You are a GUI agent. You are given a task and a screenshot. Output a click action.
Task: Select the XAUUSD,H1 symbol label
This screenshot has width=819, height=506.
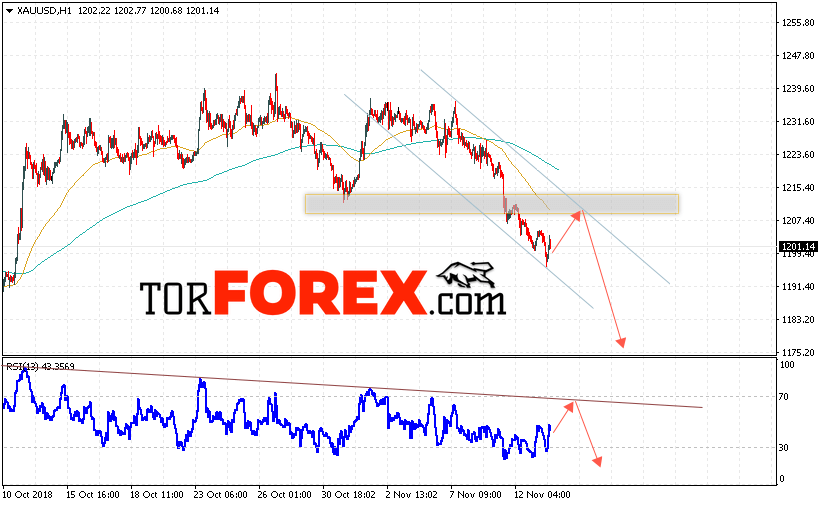tap(44, 10)
